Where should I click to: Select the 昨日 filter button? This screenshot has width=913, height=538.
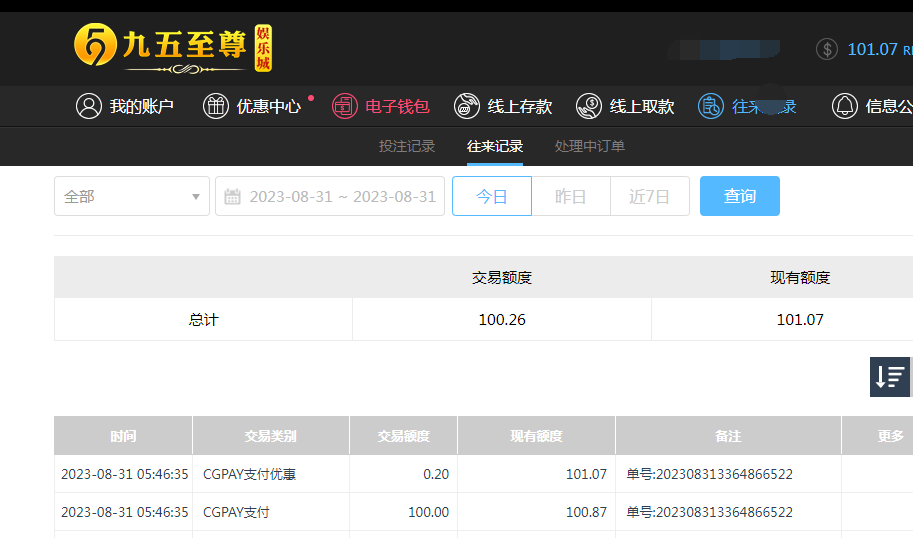tap(571, 196)
